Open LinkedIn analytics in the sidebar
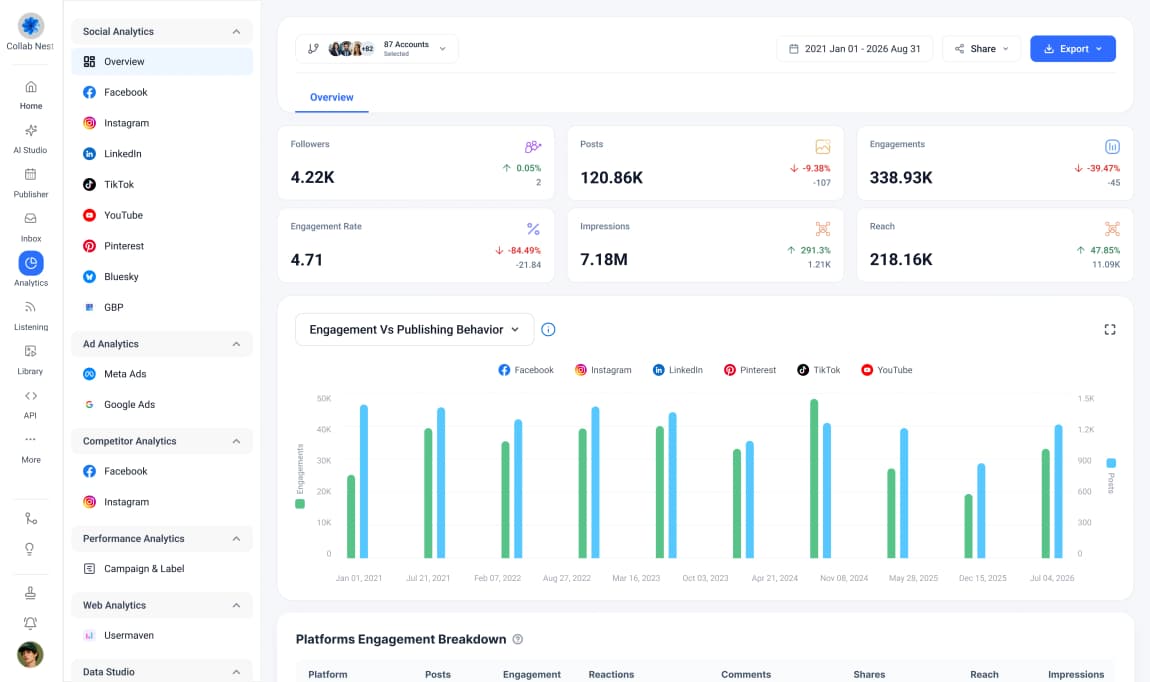The image size is (1150, 682). click(x=162, y=154)
